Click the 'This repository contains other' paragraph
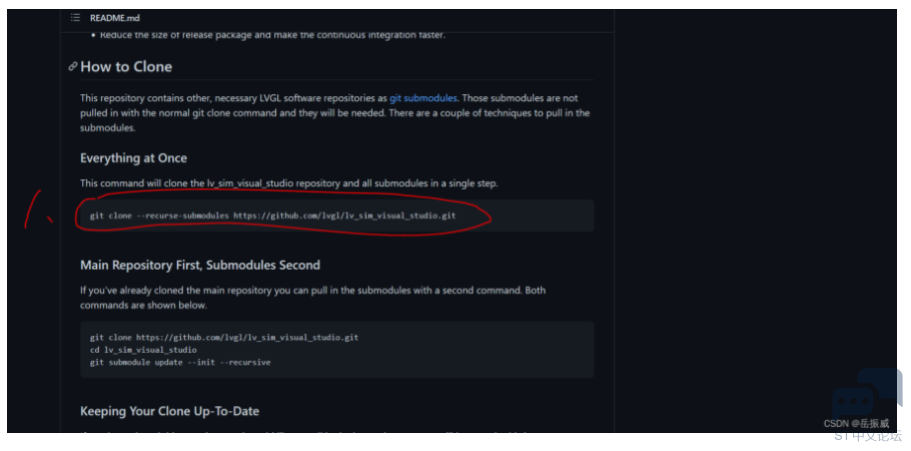This screenshot has width=911, height=451. 335,113
